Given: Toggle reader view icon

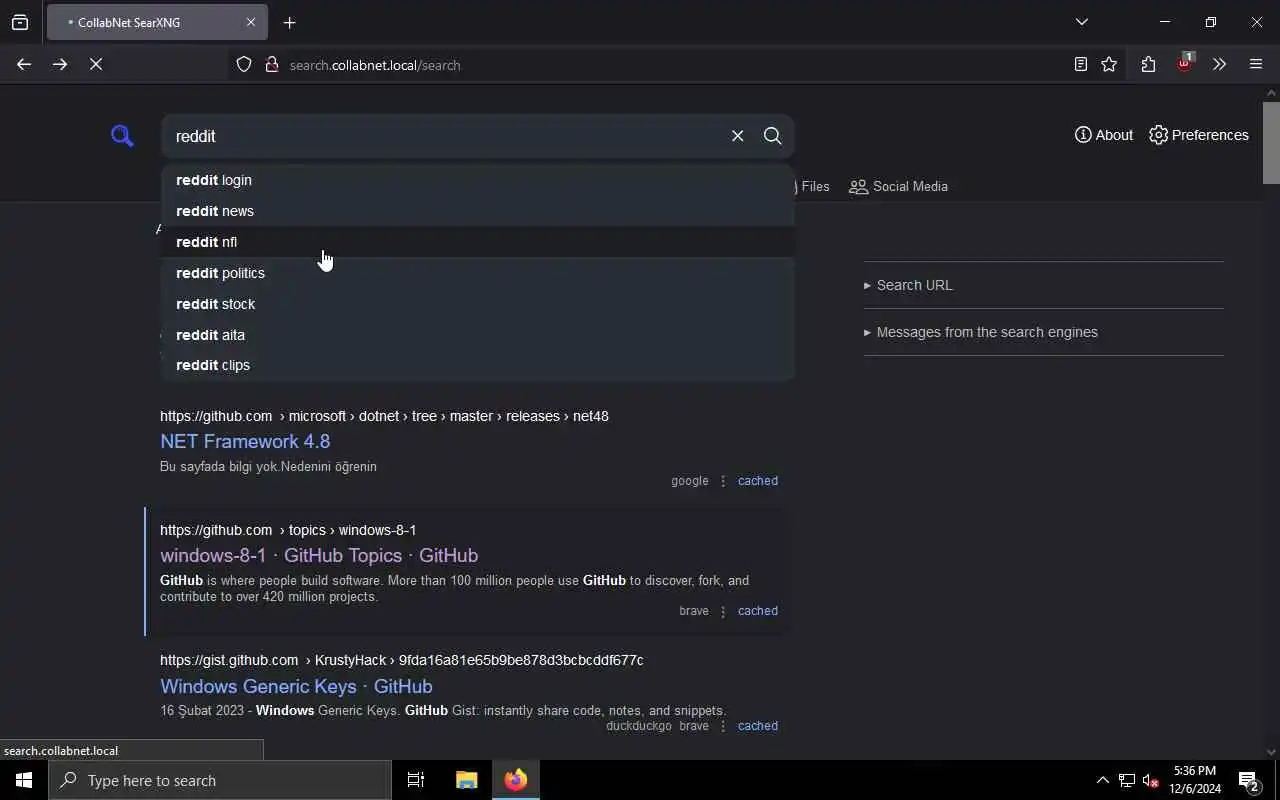Looking at the screenshot, I should [x=1080, y=64].
